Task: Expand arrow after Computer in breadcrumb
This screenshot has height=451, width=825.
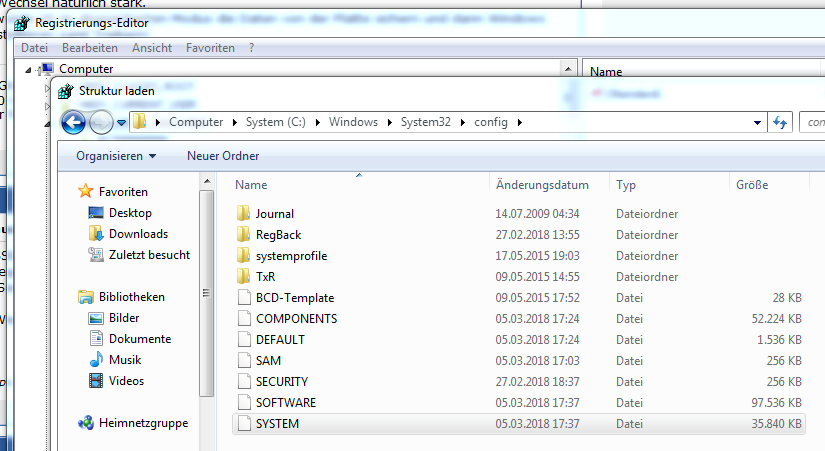Action: tap(235, 123)
